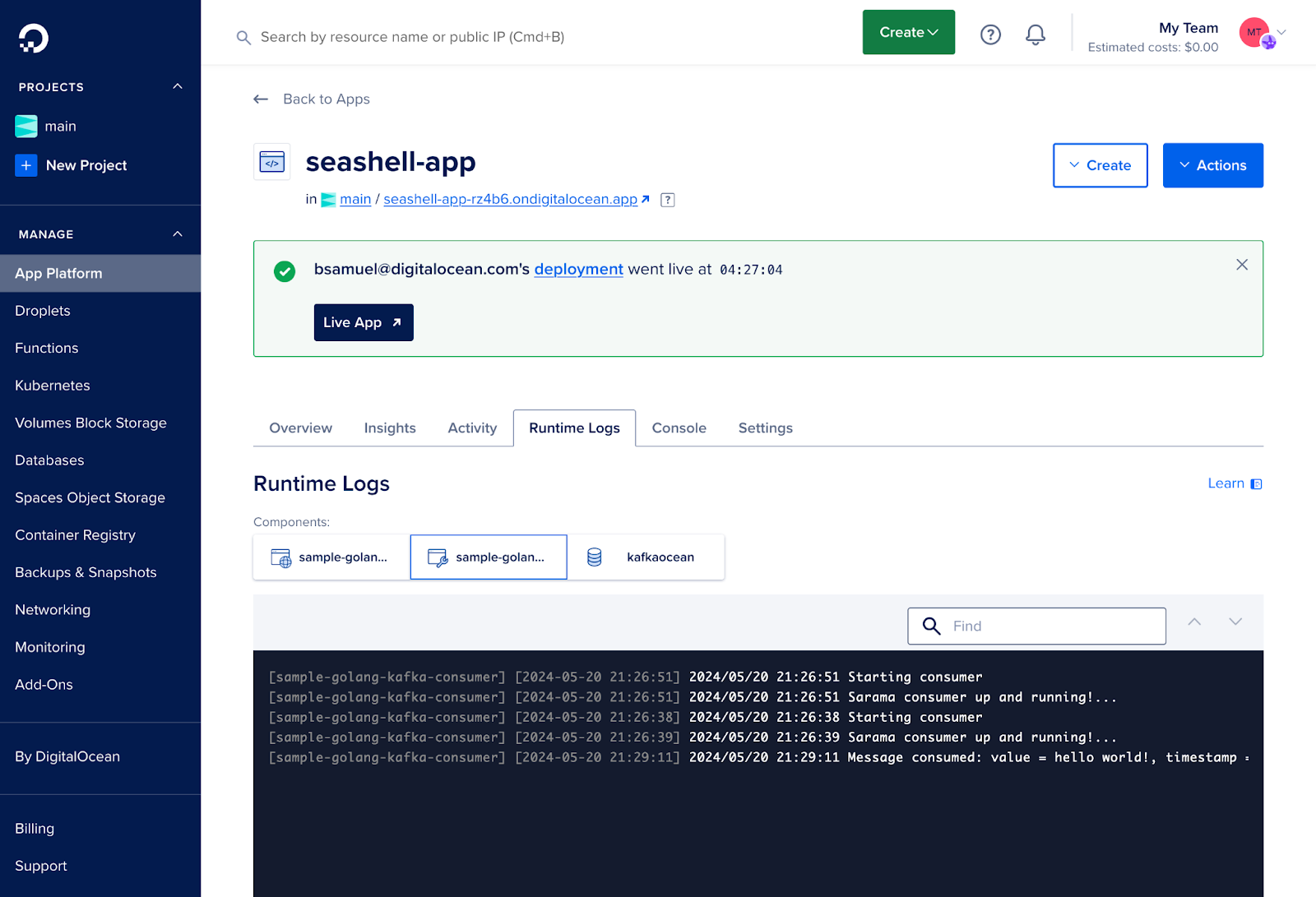Click the Live App button
The image size is (1316, 897).
point(364,322)
